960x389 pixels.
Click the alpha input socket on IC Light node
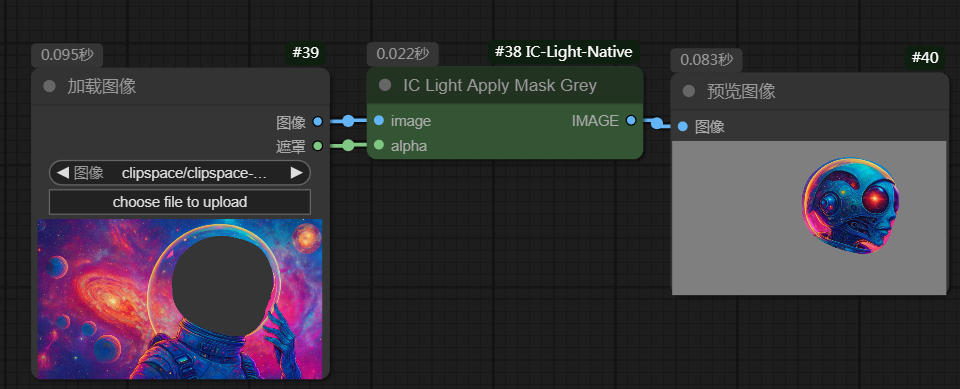click(x=378, y=145)
